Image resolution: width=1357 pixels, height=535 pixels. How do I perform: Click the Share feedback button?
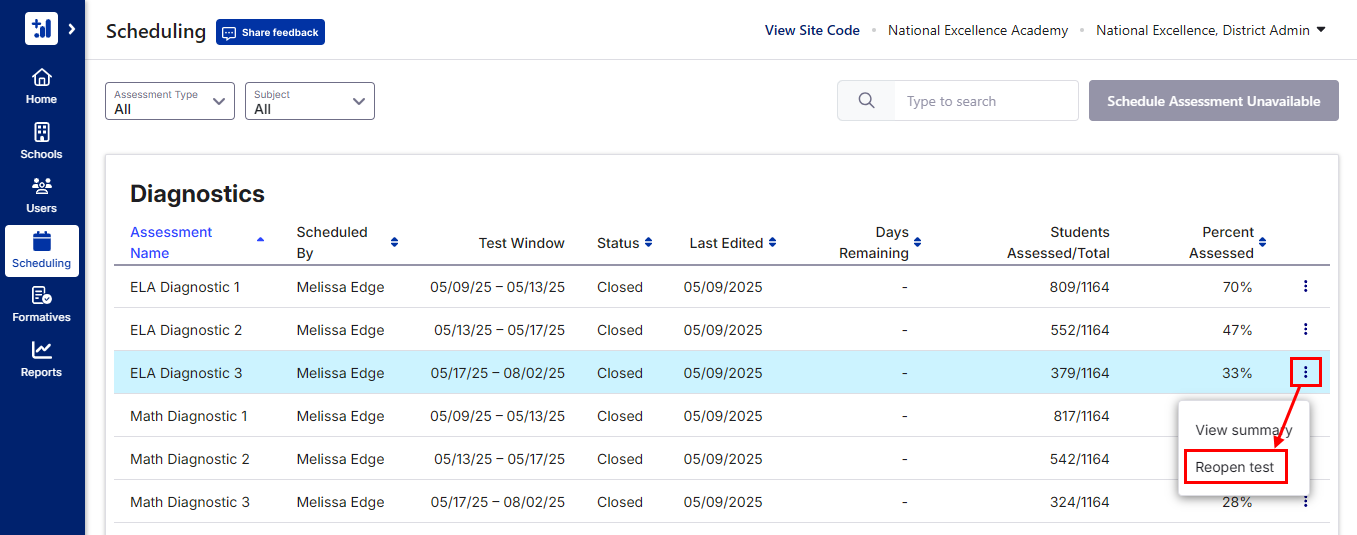[270, 32]
